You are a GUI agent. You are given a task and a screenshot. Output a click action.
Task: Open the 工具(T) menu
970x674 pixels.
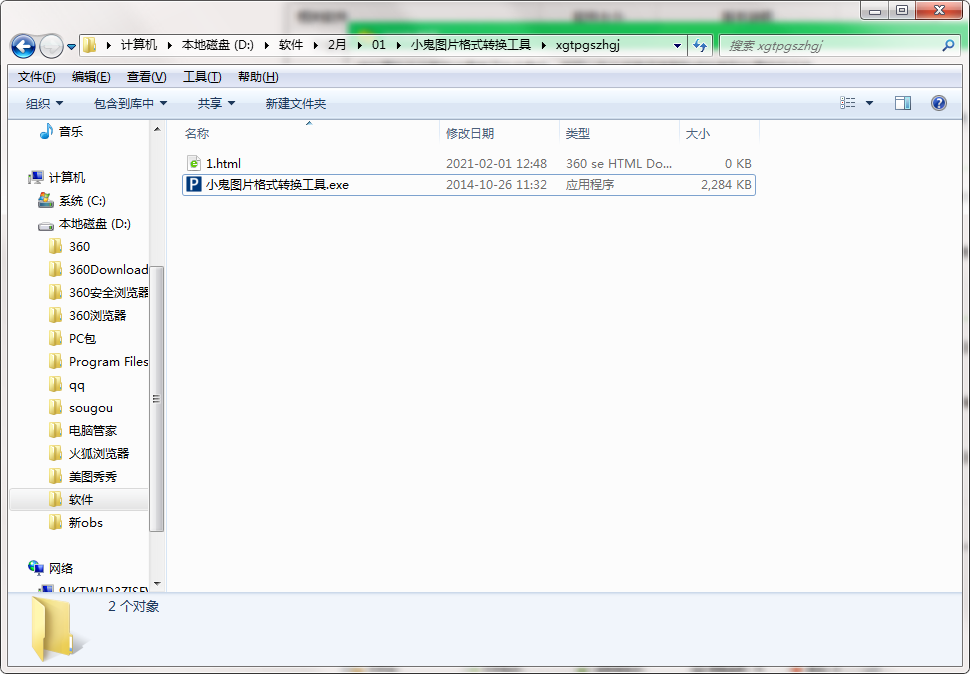click(202, 77)
